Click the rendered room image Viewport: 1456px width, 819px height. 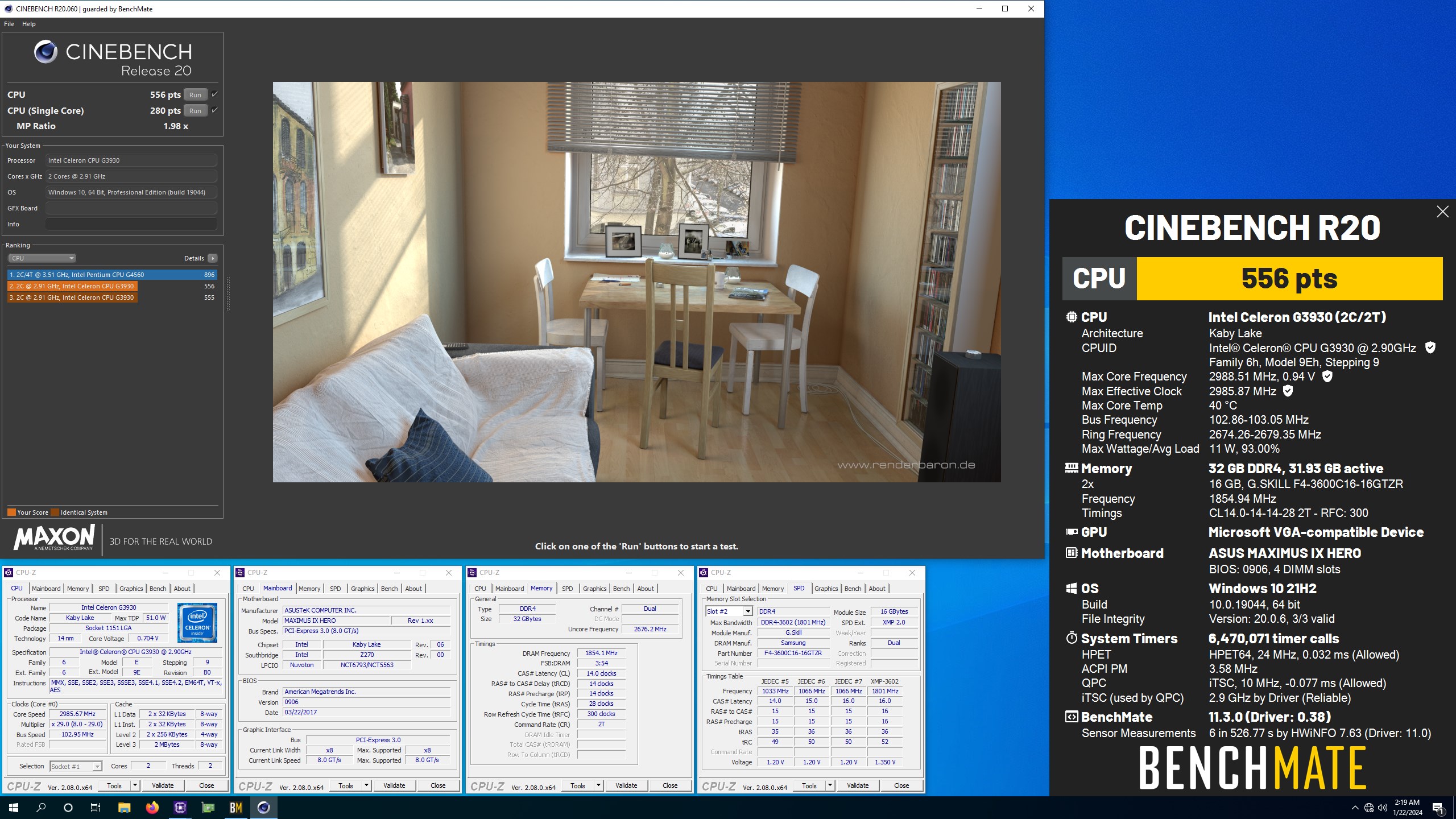pos(636,282)
